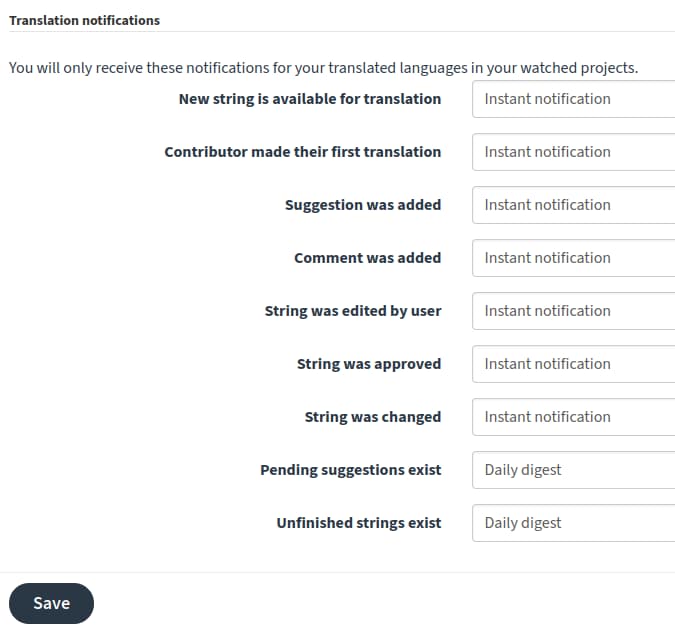
Task: Click 'New string is available for translation' label
Action: (x=309, y=99)
